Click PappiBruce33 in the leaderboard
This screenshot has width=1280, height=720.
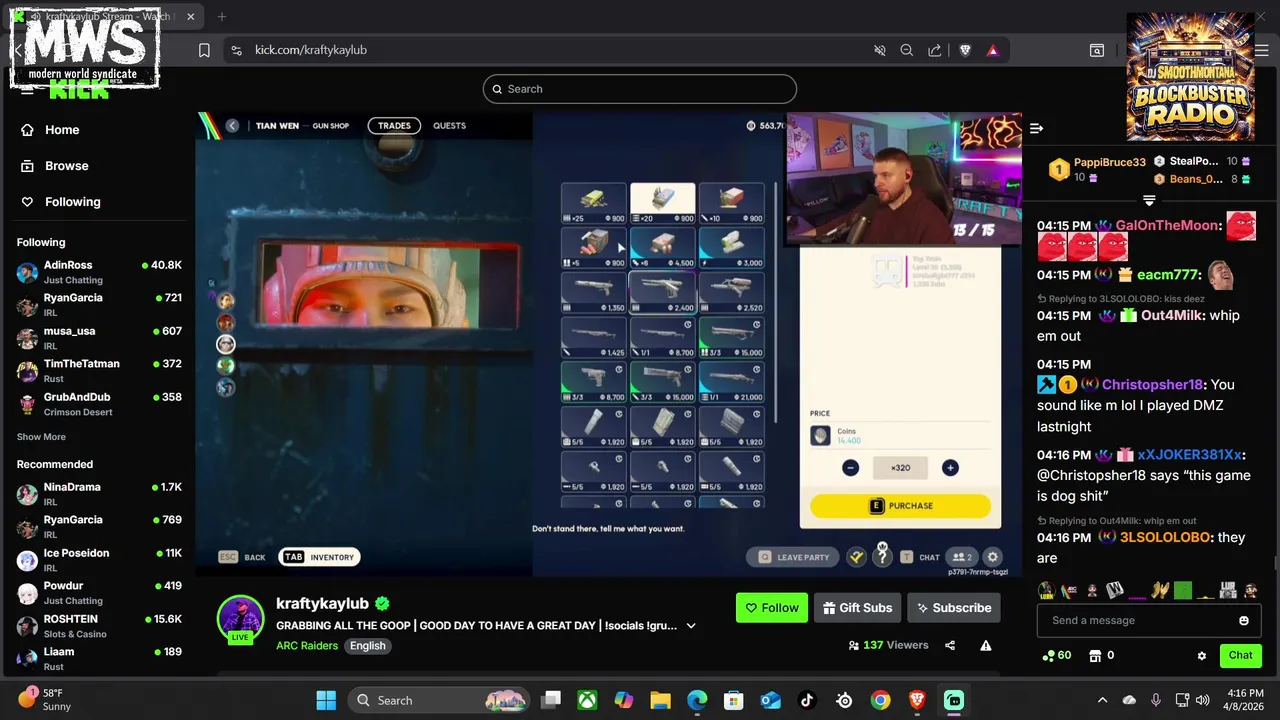pos(1109,162)
